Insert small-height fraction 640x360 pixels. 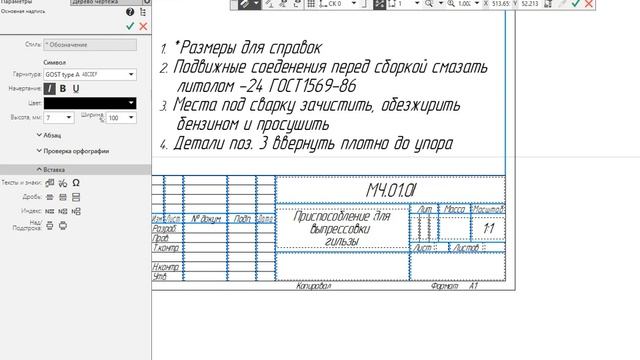tap(49, 197)
